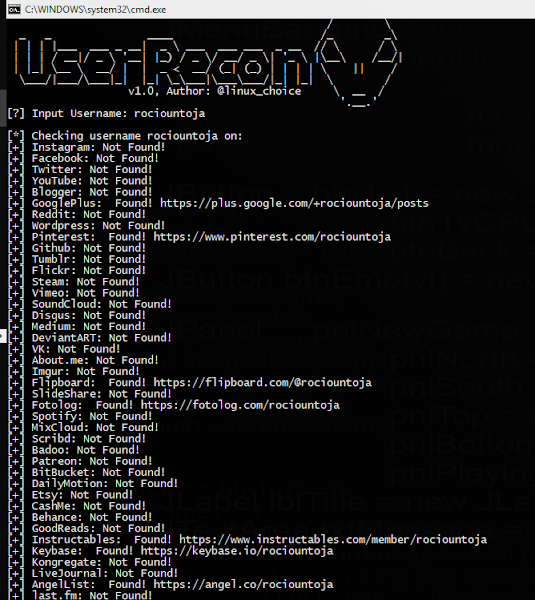The height and width of the screenshot is (600, 535).
Task: Click the [?] Input Username prompt marker
Action: point(16,114)
